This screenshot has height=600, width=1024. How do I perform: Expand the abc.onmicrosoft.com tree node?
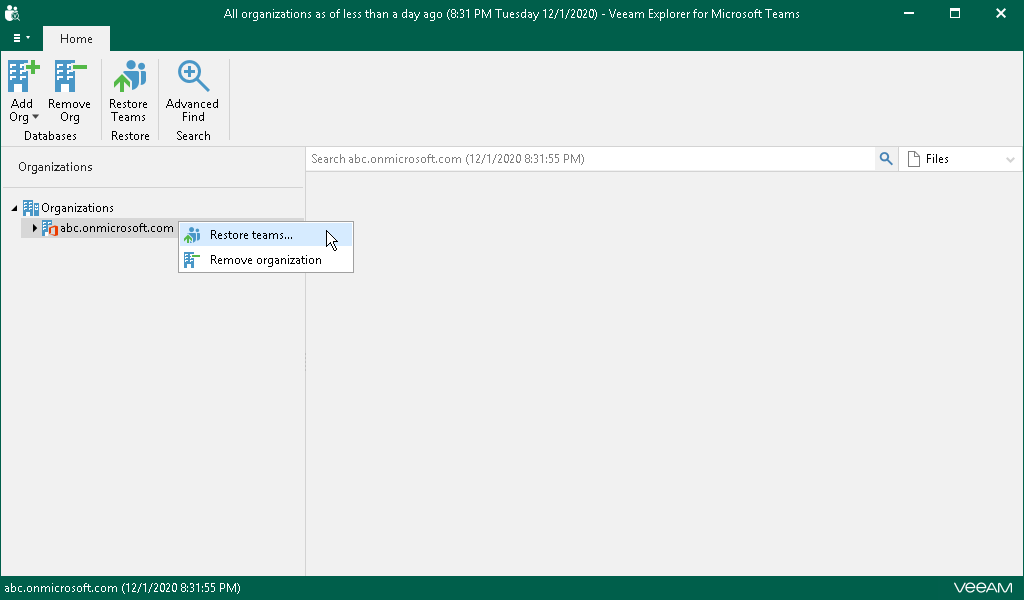click(35, 228)
